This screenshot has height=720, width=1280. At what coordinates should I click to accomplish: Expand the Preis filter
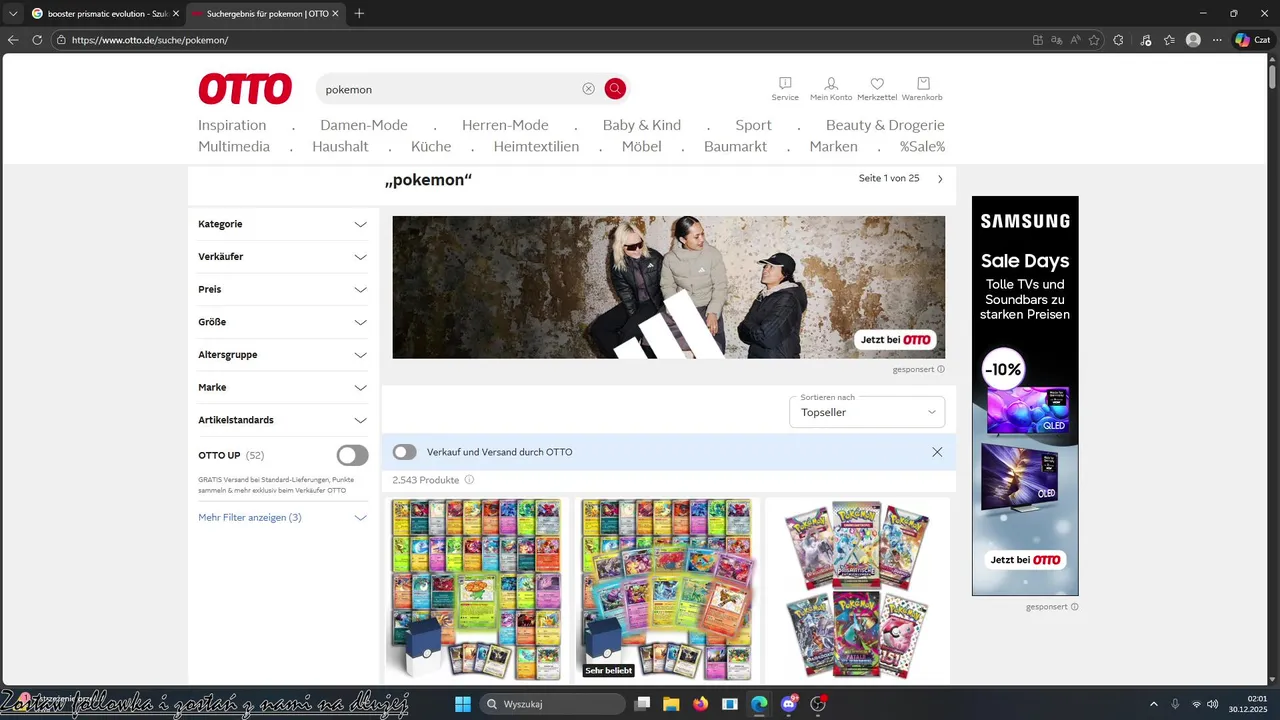click(x=283, y=289)
